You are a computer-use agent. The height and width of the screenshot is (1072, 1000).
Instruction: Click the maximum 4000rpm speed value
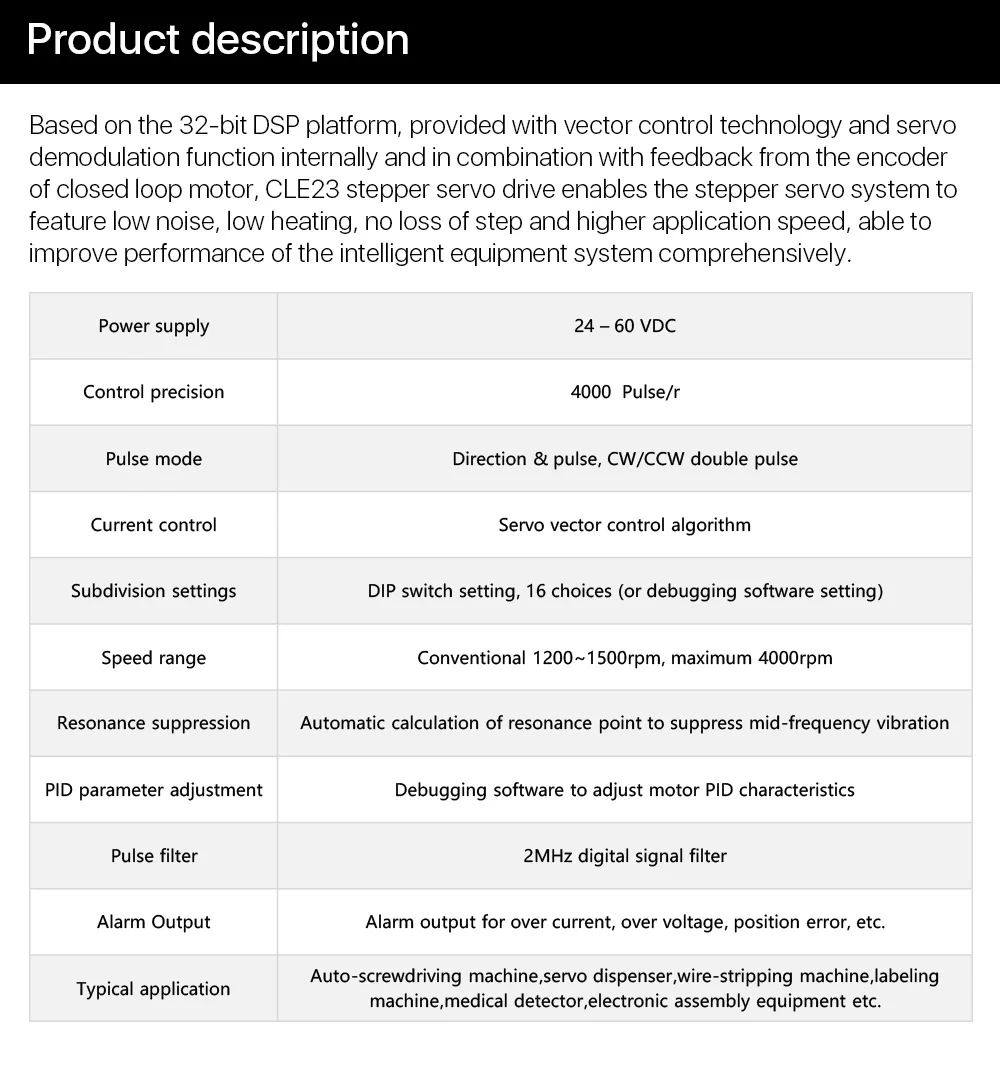(x=751, y=658)
